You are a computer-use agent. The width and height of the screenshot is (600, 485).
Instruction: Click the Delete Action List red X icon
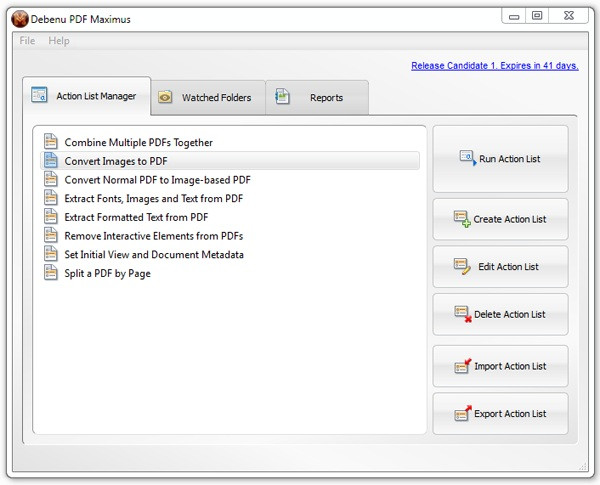tap(463, 314)
